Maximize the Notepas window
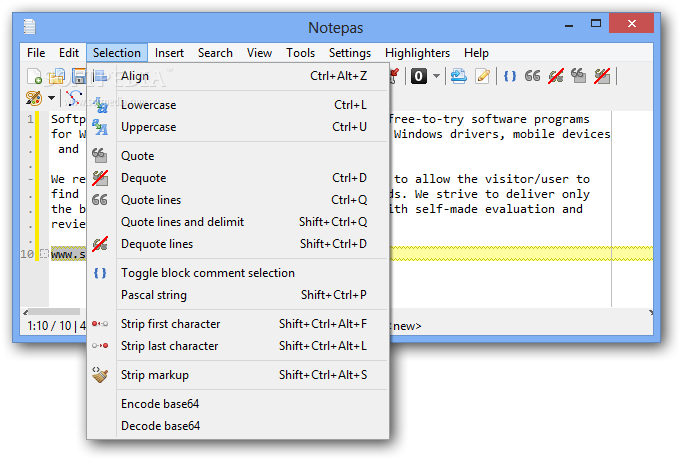The image size is (681, 460). 596,23
